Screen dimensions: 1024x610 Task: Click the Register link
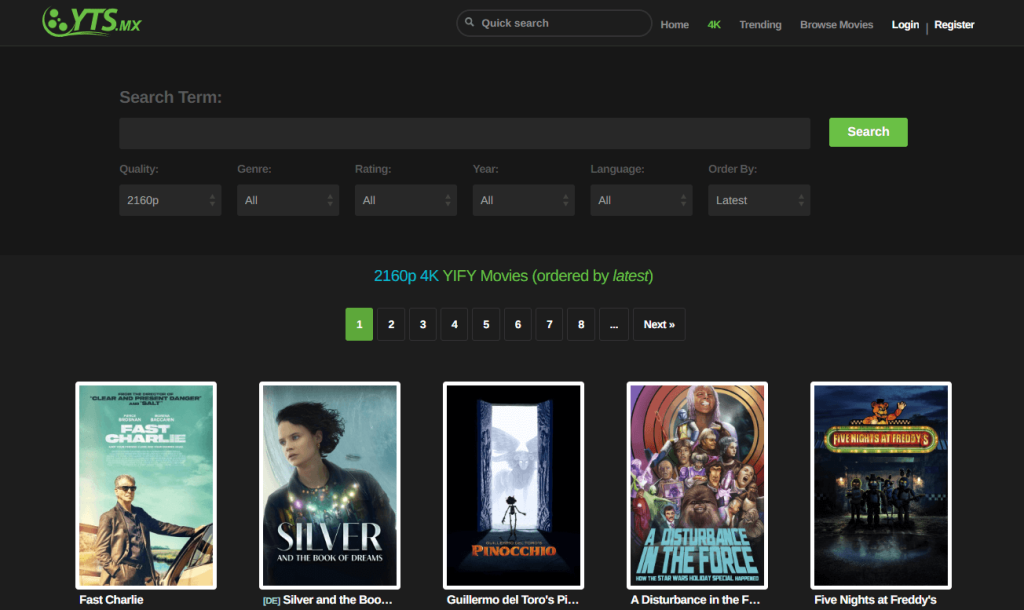point(953,25)
